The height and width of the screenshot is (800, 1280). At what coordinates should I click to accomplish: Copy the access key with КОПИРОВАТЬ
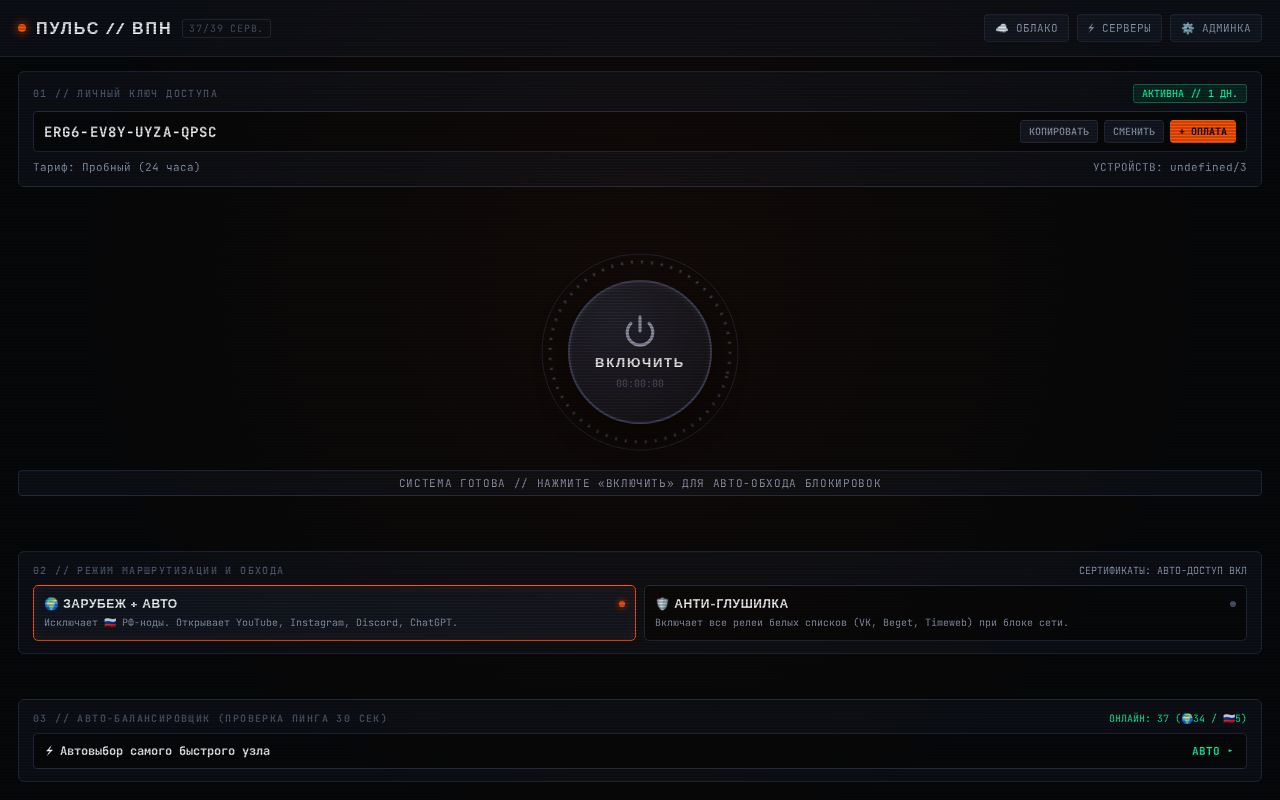point(1059,132)
